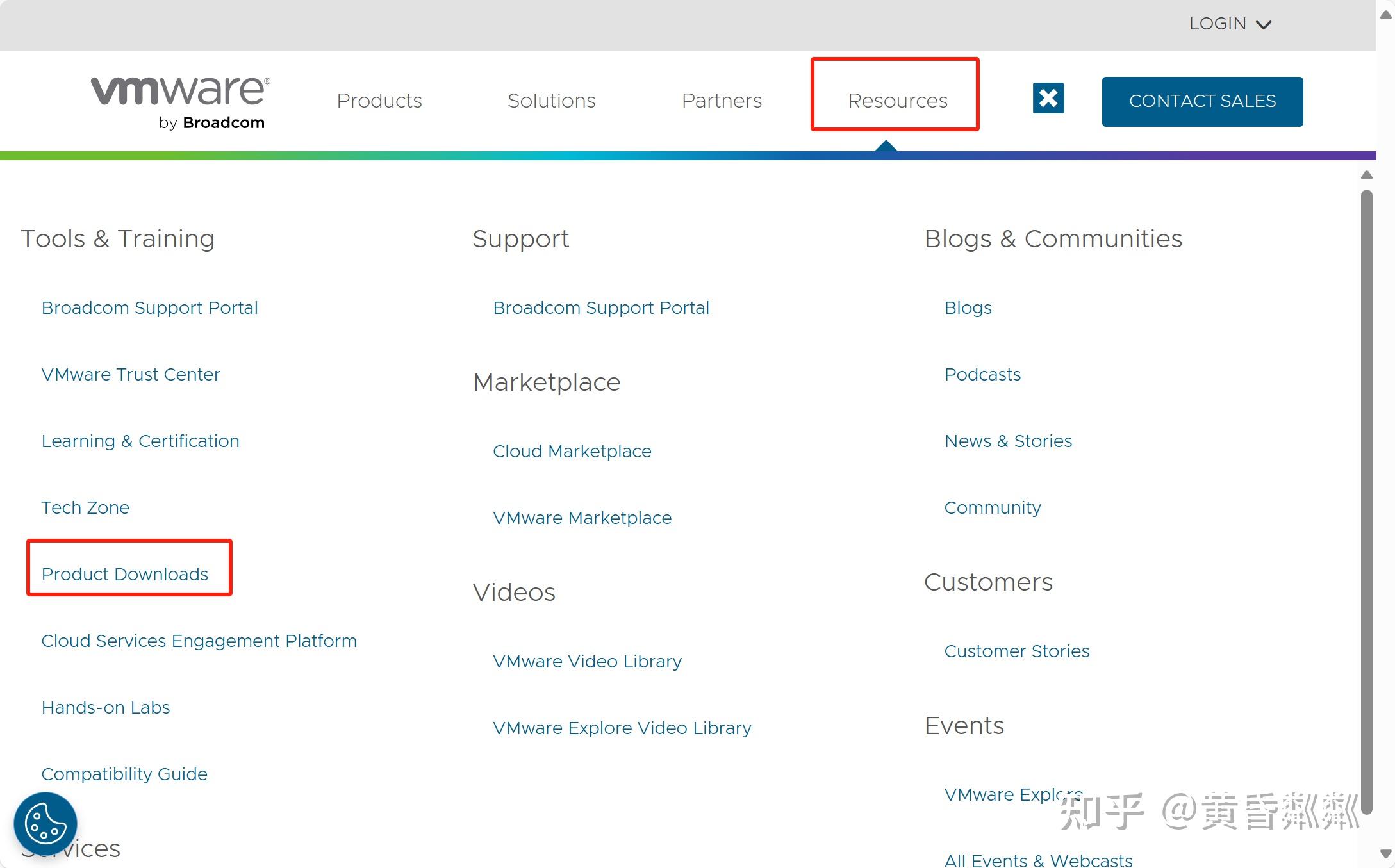Image resolution: width=1395 pixels, height=868 pixels.
Task: Open the Tech Zone link
Action: click(85, 507)
